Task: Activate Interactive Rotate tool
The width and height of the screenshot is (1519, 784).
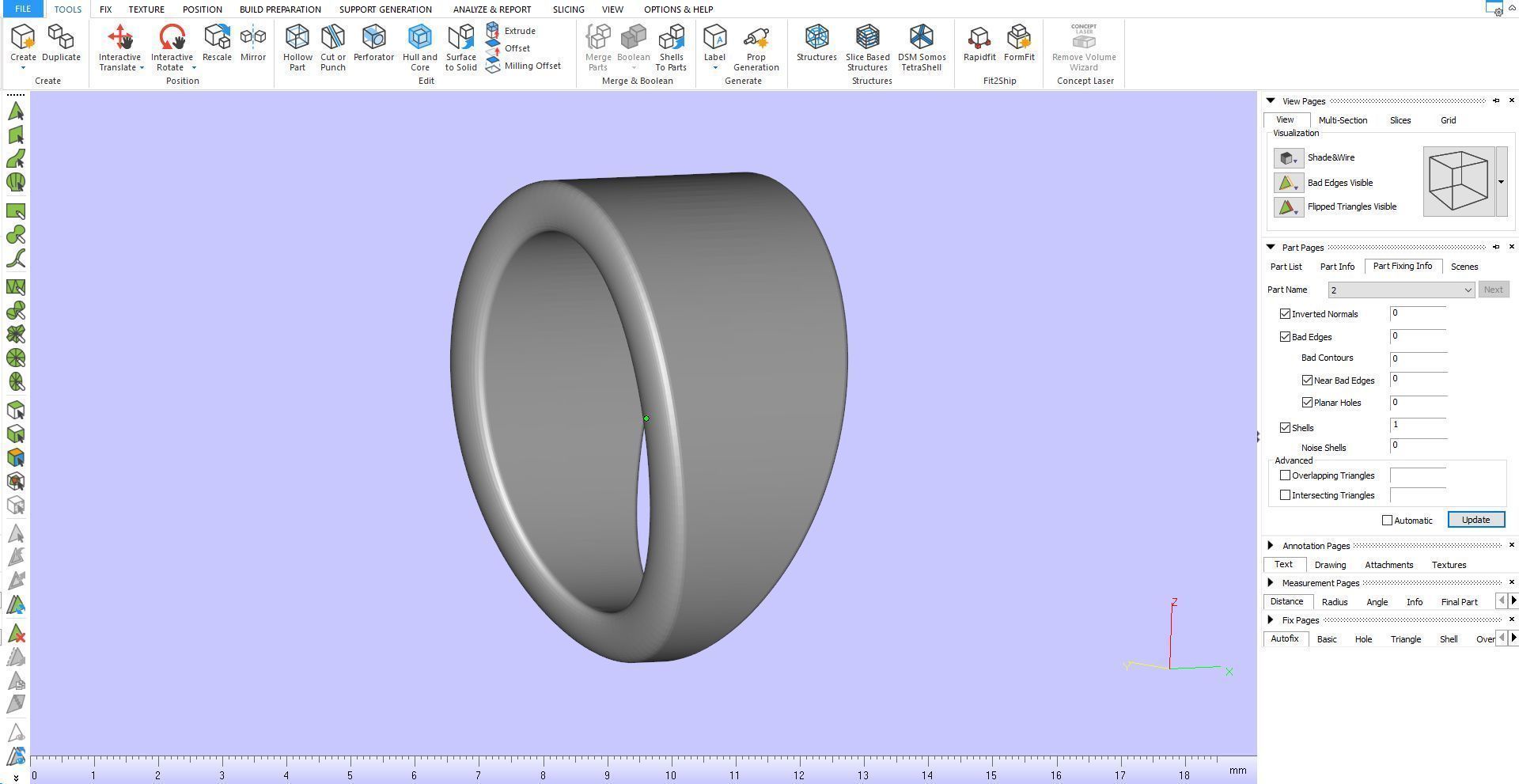Action: (x=172, y=42)
